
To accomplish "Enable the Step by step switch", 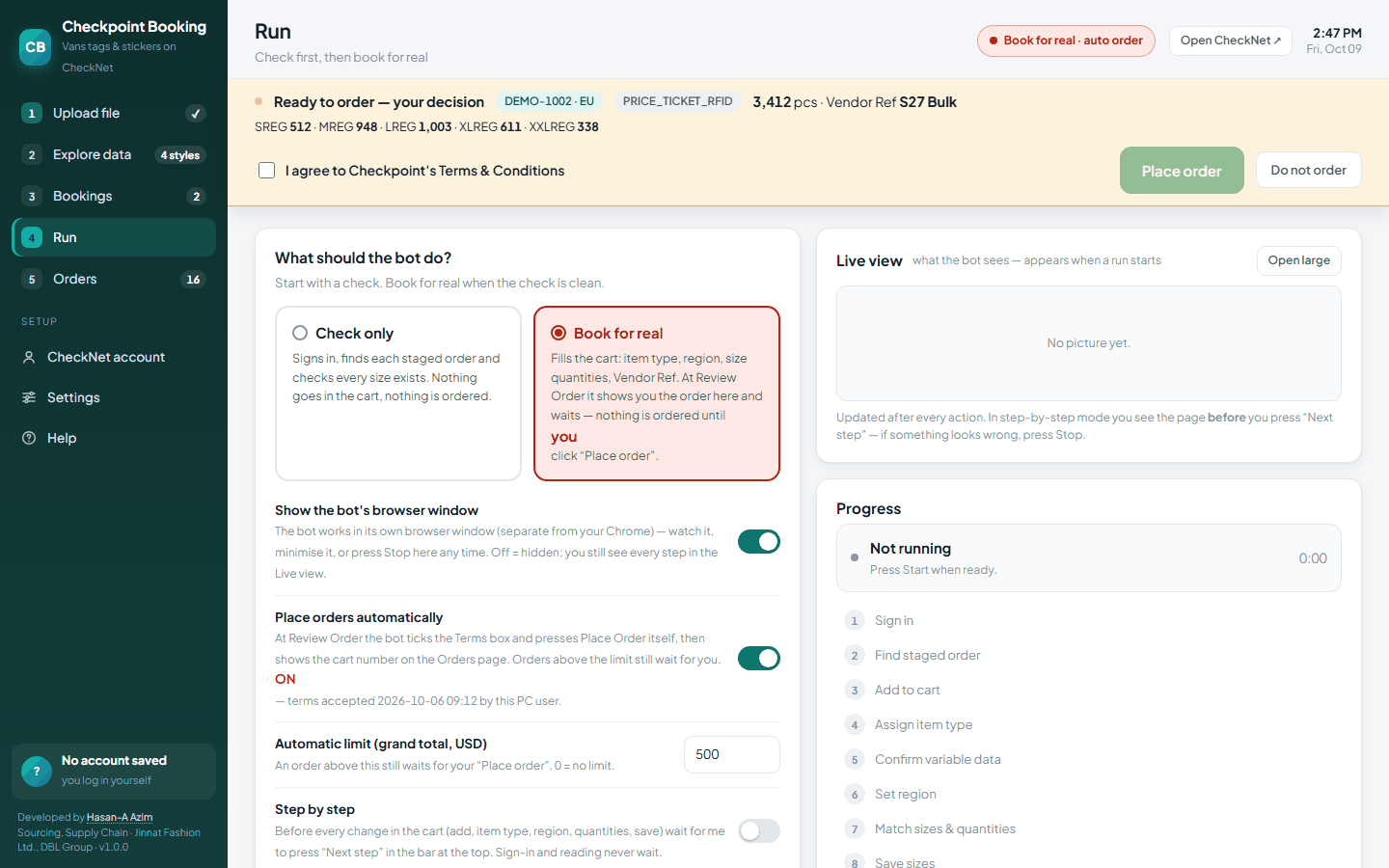I will click(759, 831).
